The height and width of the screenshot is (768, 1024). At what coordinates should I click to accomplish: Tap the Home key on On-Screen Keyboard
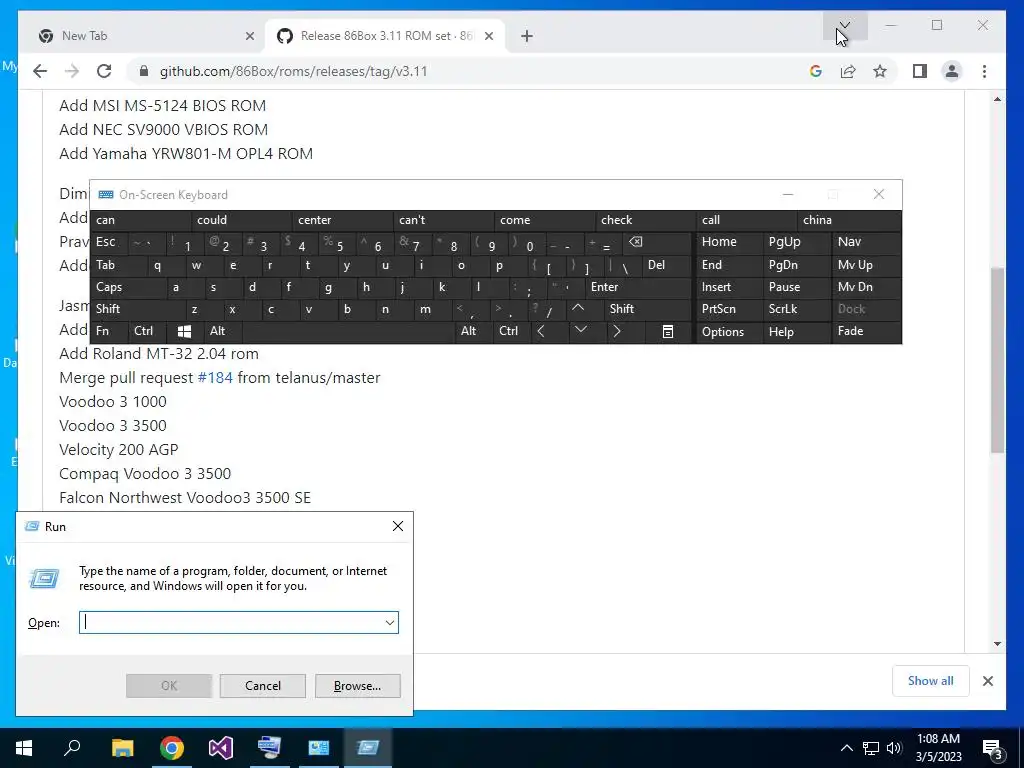click(729, 242)
